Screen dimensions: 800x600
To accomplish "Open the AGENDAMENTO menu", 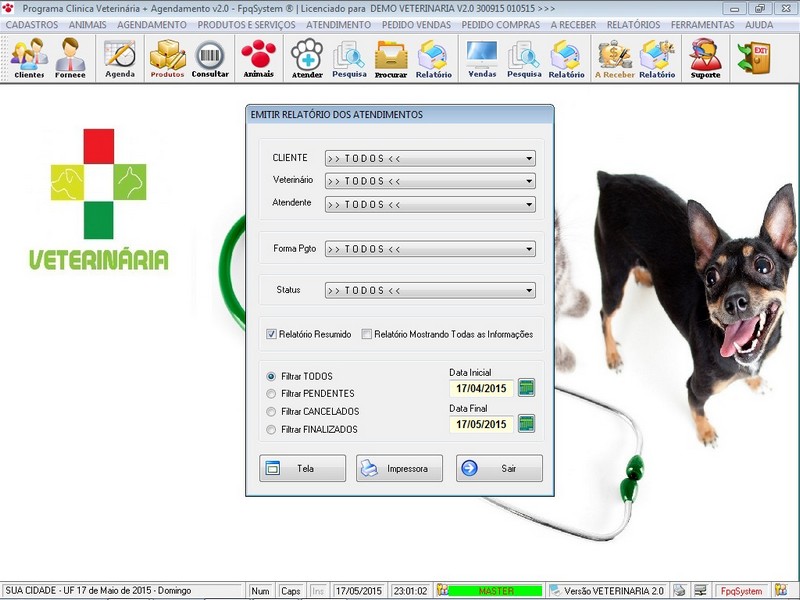I will (152, 24).
